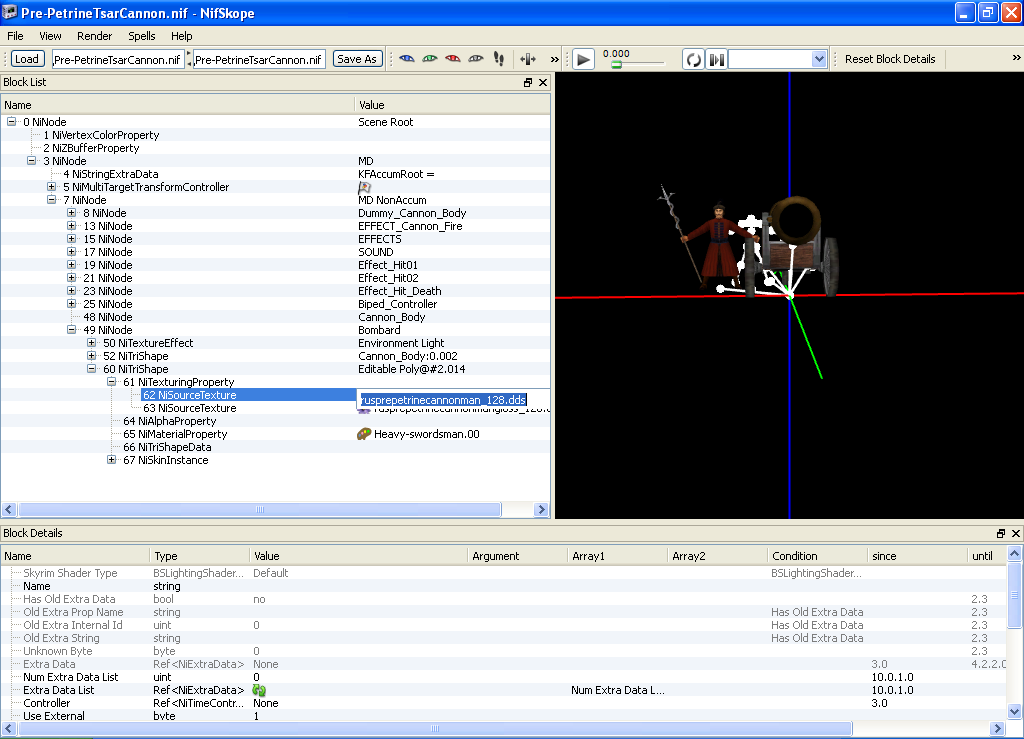
Task: Click the animation time slider handle
Action: click(x=616, y=65)
